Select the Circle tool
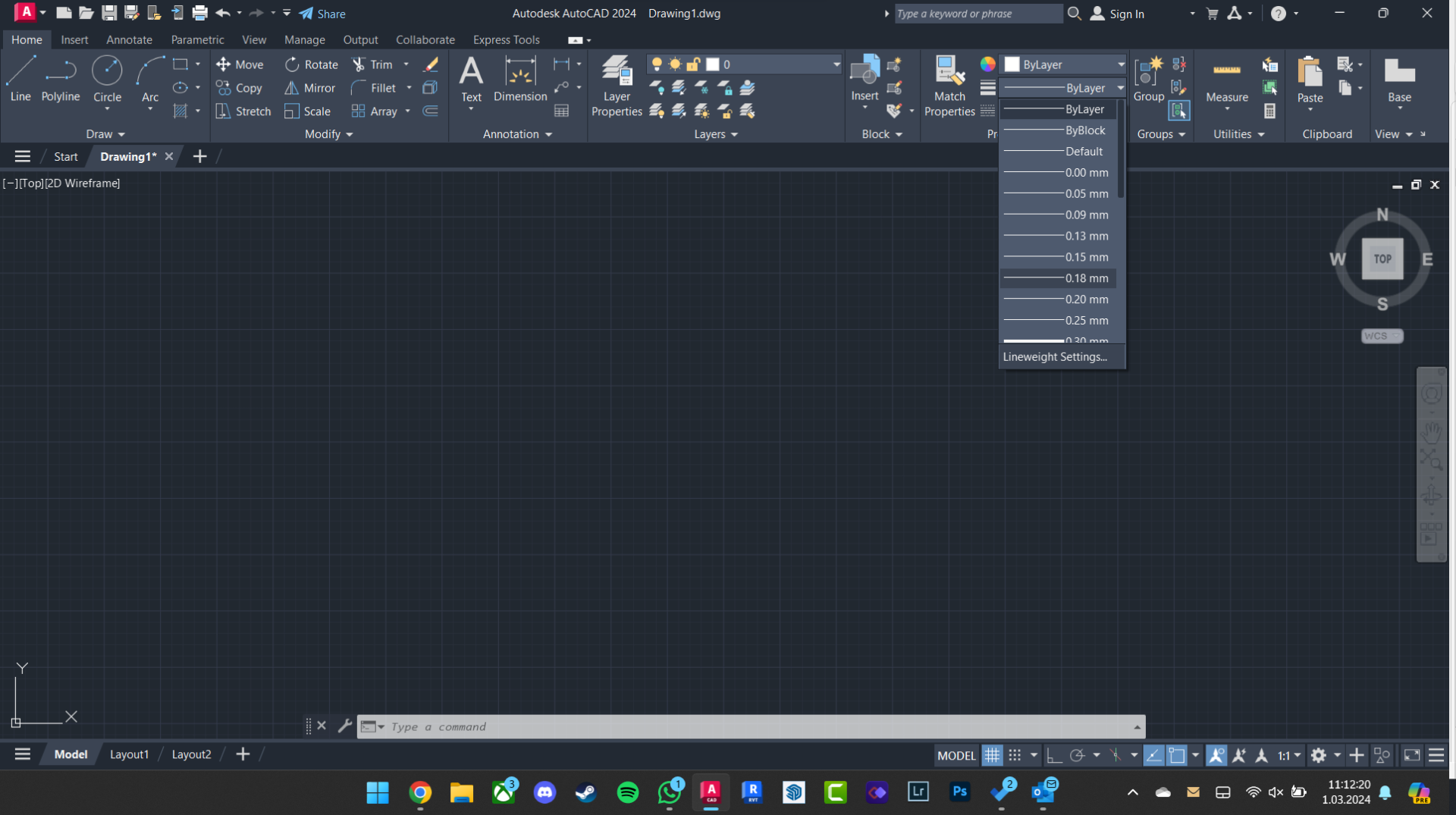1456x815 pixels. 107,80
